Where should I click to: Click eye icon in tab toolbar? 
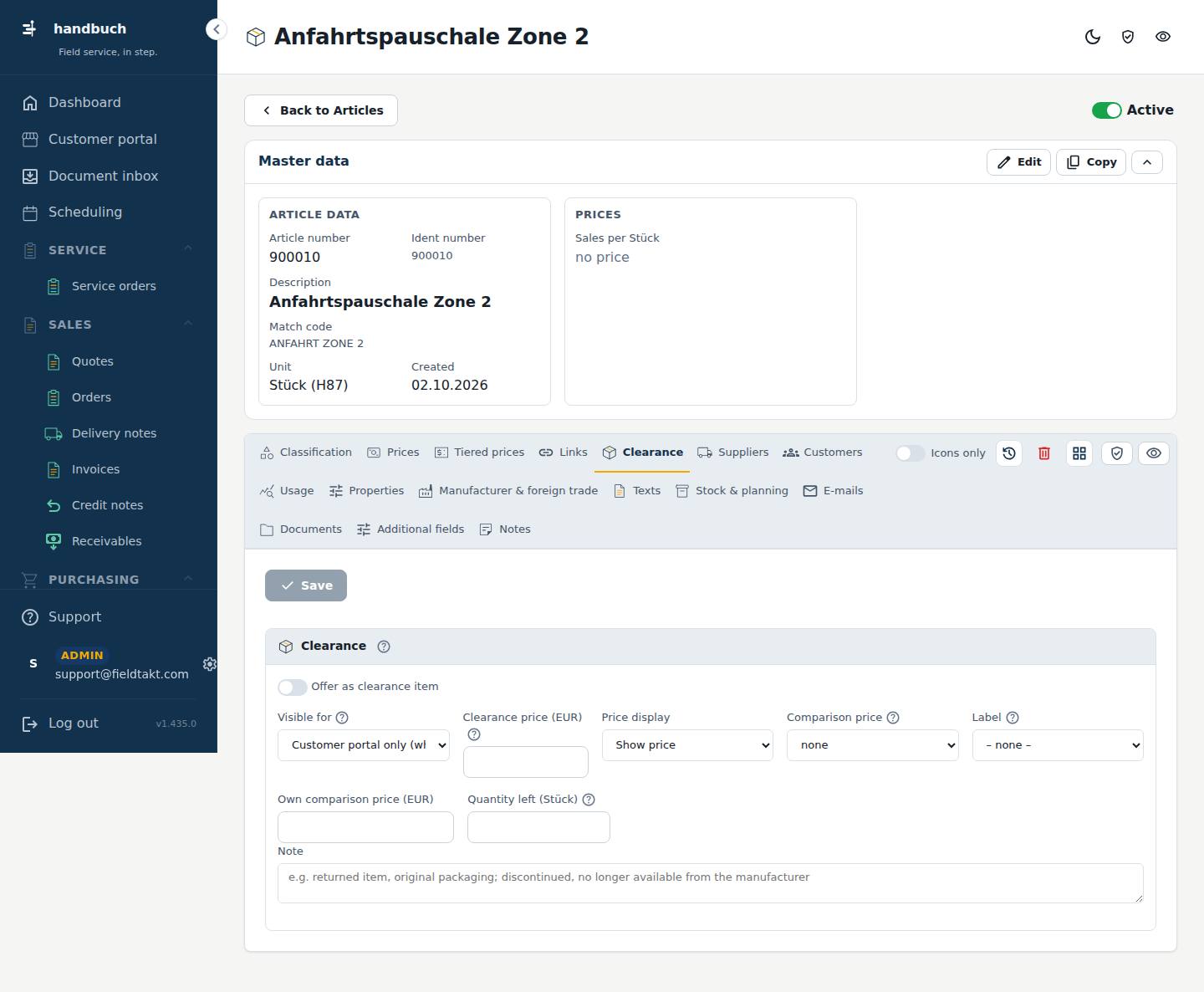(1154, 453)
